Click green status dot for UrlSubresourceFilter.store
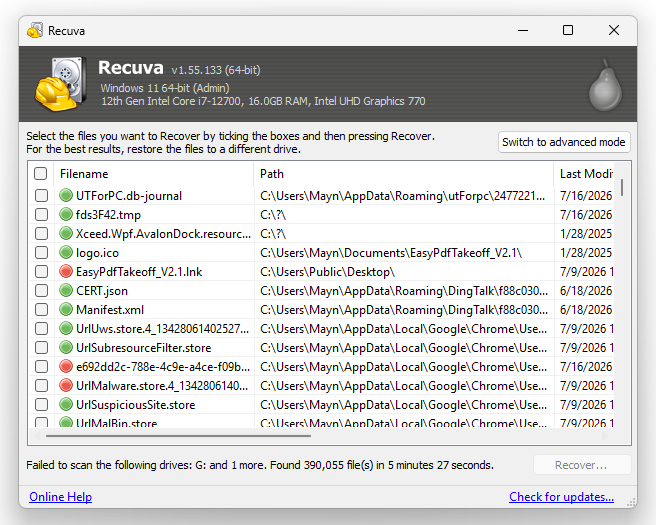This screenshot has width=656, height=525. click(x=66, y=348)
